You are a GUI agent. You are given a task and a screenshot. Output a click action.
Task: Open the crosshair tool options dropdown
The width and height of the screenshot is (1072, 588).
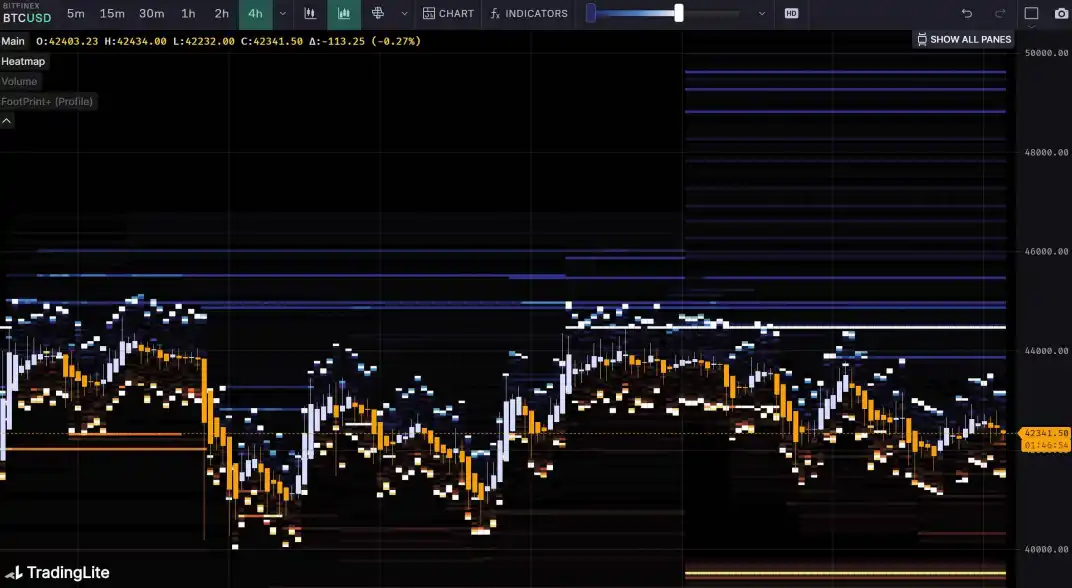coord(404,14)
